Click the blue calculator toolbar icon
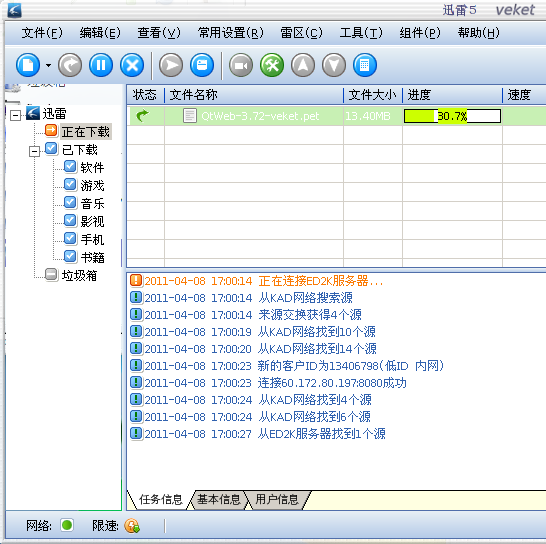The image size is (546, 544). [x=365, y=65]
